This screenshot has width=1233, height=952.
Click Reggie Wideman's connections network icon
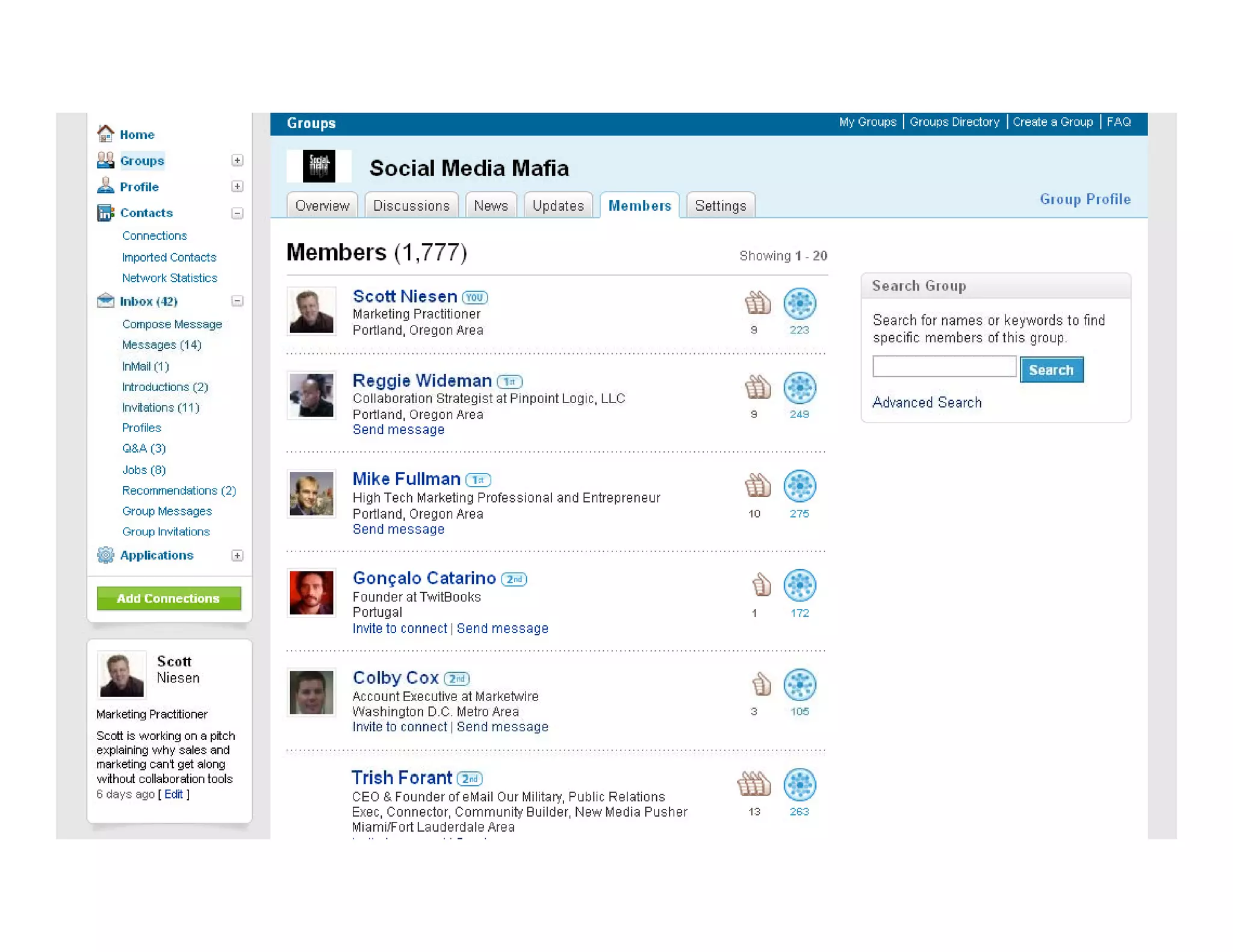[x=800, y=388]
